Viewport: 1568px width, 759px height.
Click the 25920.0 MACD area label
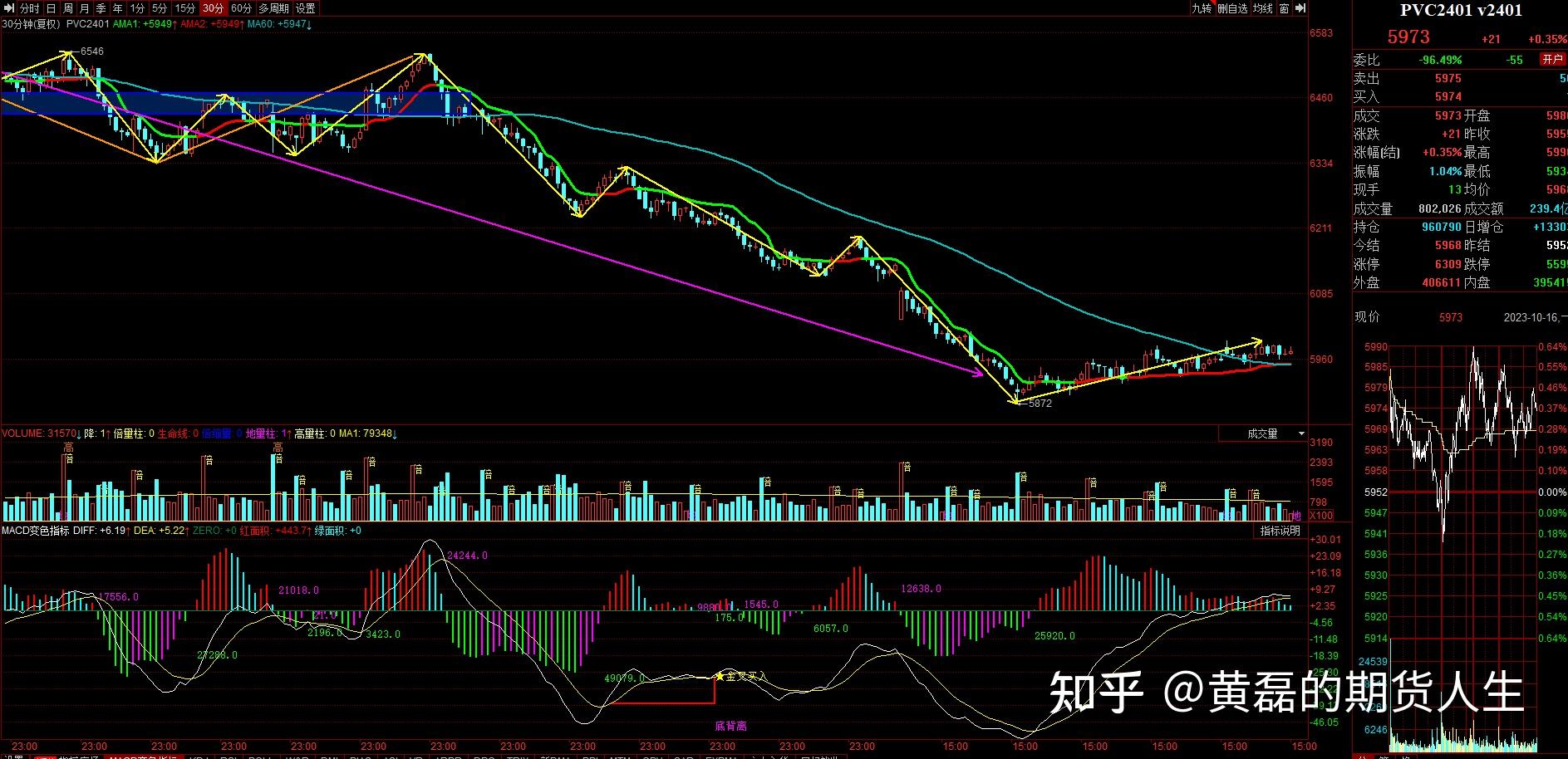pos(1054,636)
